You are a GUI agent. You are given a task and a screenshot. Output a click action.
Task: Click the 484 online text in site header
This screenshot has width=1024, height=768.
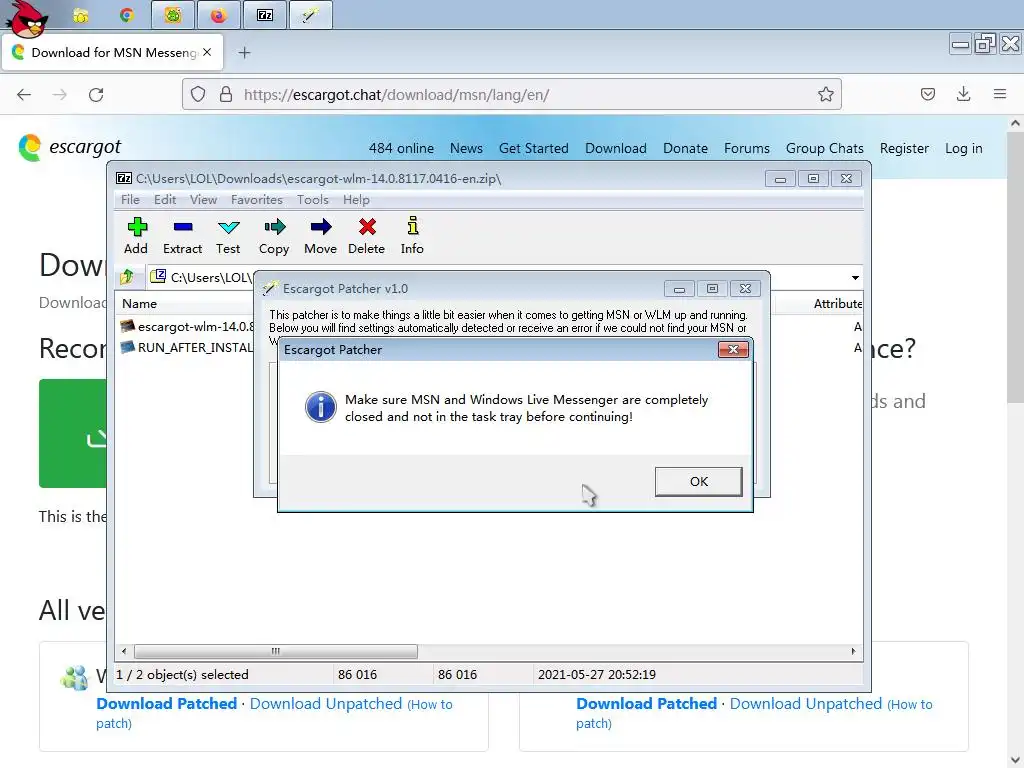(x=401, y=148)
